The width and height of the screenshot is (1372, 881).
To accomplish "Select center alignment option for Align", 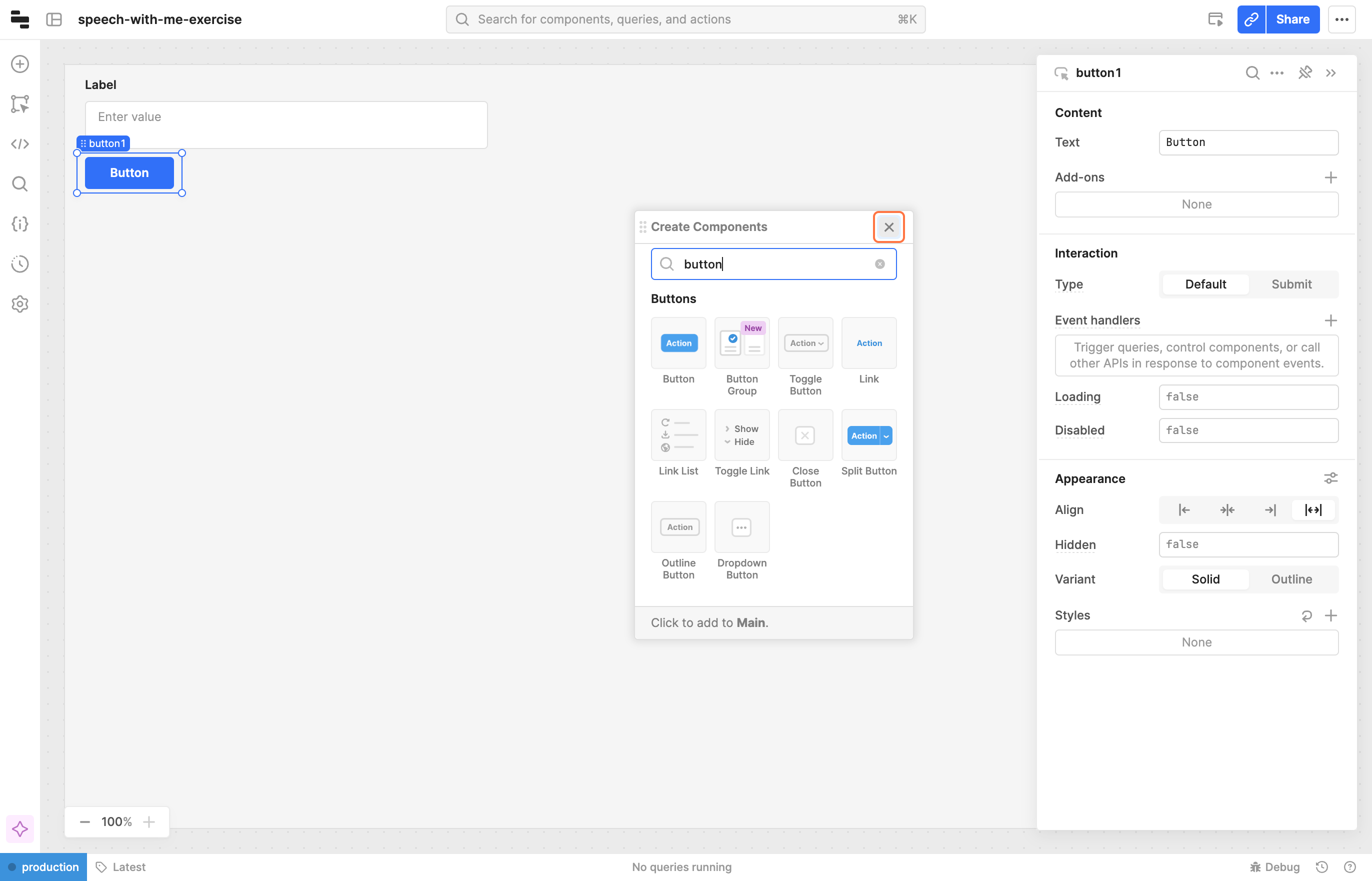I will pos(1226,509).
